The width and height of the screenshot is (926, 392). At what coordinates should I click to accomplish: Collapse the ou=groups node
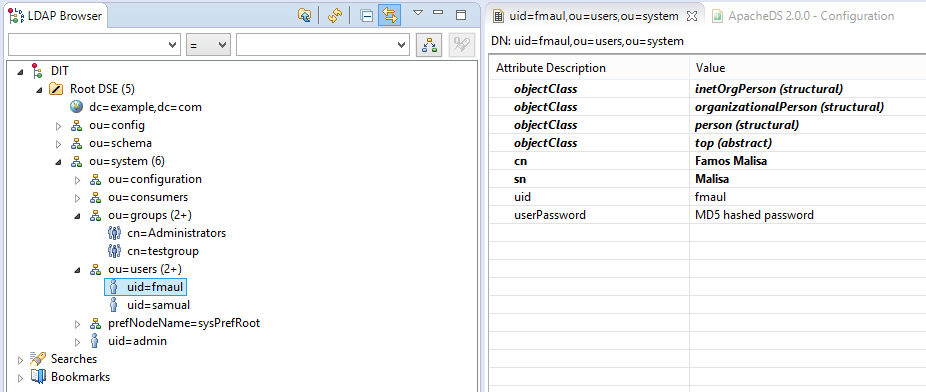coord(77,216)
